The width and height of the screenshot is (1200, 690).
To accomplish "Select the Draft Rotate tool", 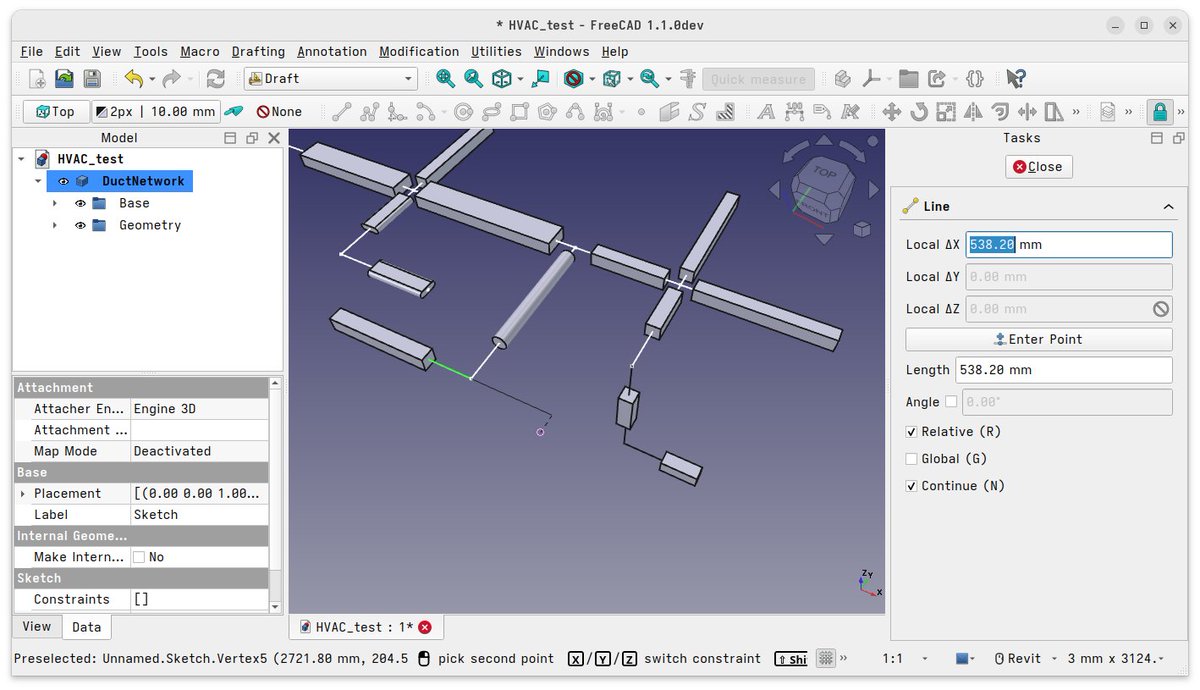I will tap(921, 111).
